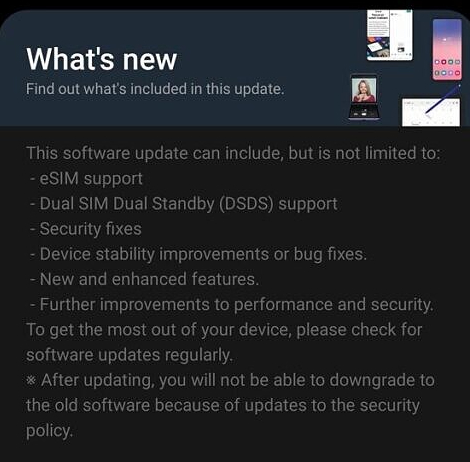Tap the flip phone with woman's portrait
The width and height of the screenshot is (470, 462).
[364, 97]
